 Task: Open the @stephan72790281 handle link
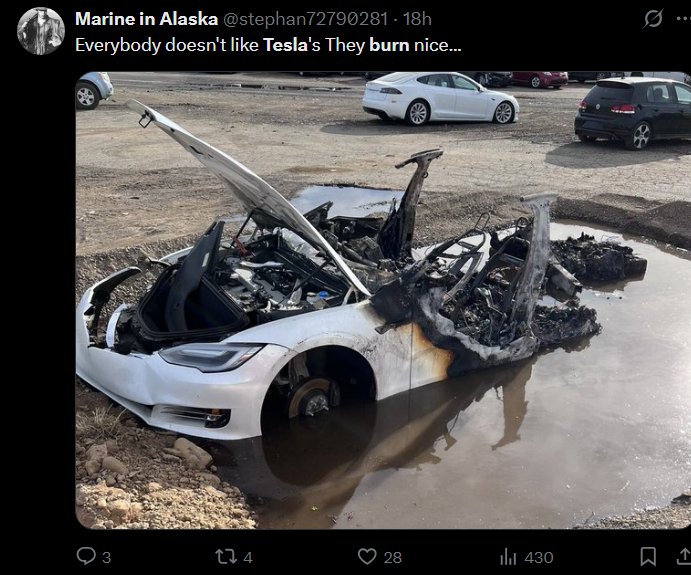306,19
